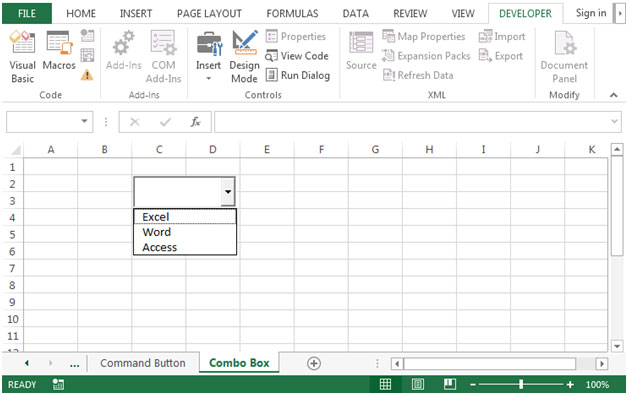Select row 8 header
This screenshot has height=395, width=628.
tap(12, 285)
